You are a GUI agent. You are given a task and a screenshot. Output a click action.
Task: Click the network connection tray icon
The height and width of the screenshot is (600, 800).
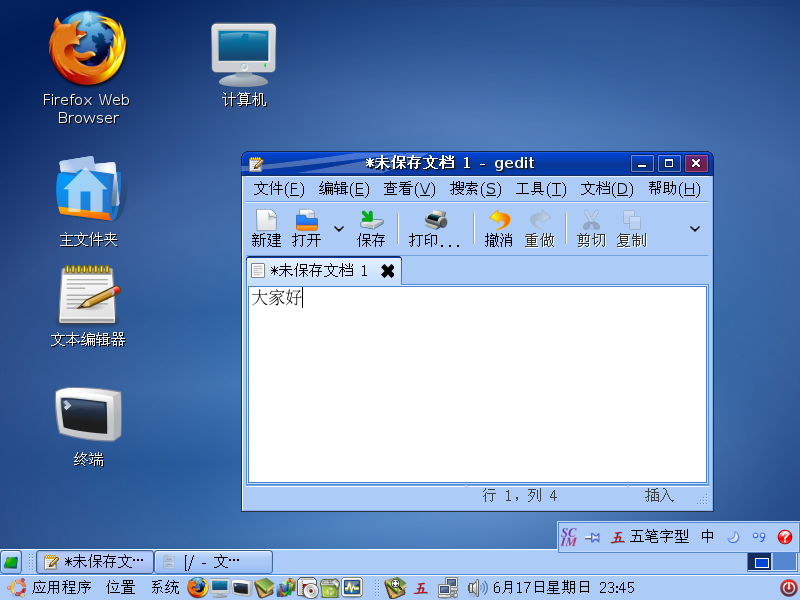tap(448, 588)
